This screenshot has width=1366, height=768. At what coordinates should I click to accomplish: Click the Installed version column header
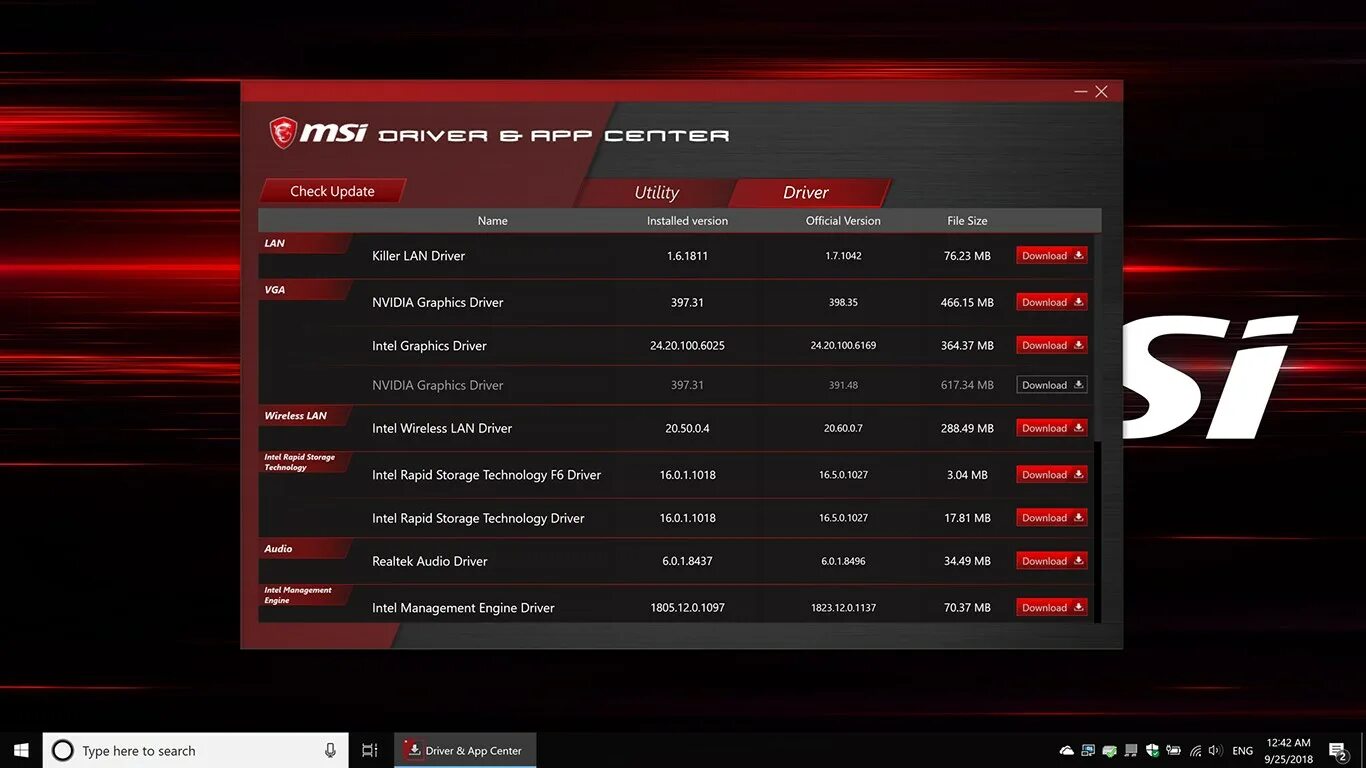point(687,221)
